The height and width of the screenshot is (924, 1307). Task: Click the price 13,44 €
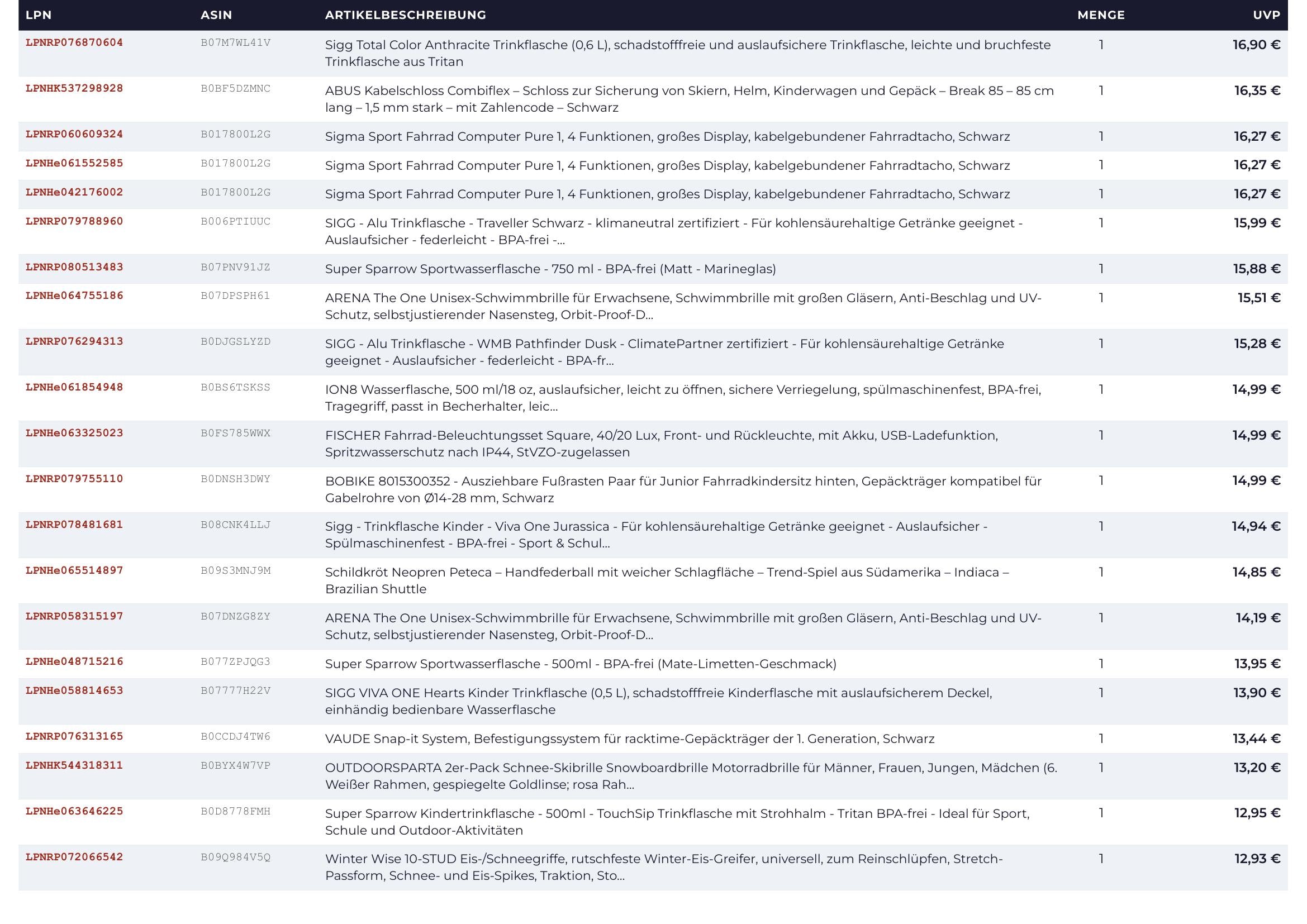tap(1257, 739)
